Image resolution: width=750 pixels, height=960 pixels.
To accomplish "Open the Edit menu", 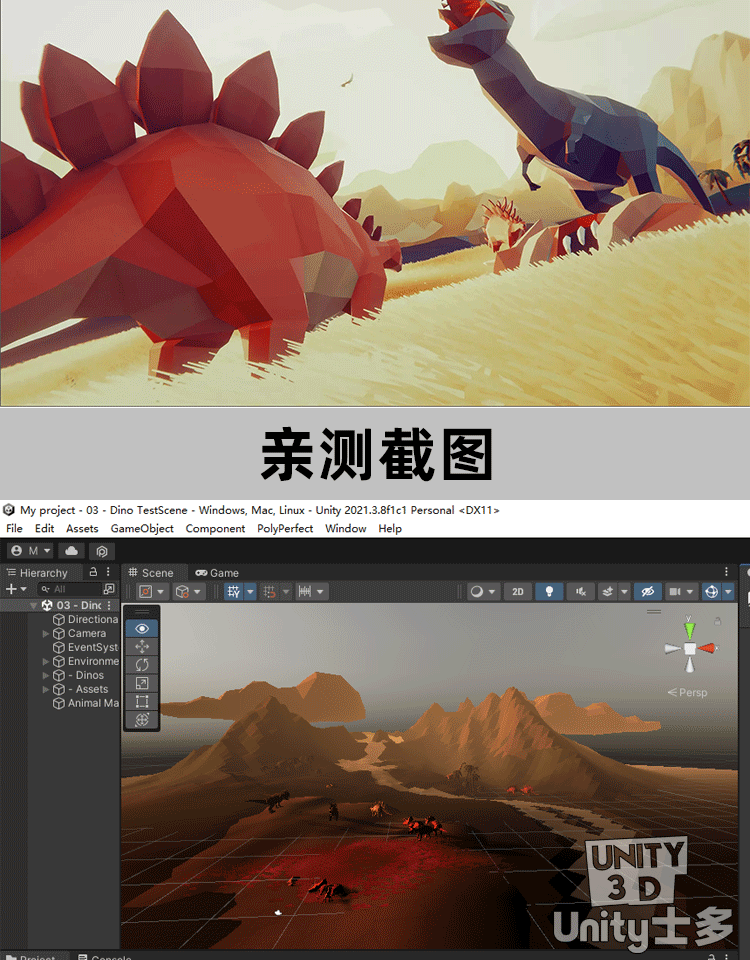I will point(44,528).
